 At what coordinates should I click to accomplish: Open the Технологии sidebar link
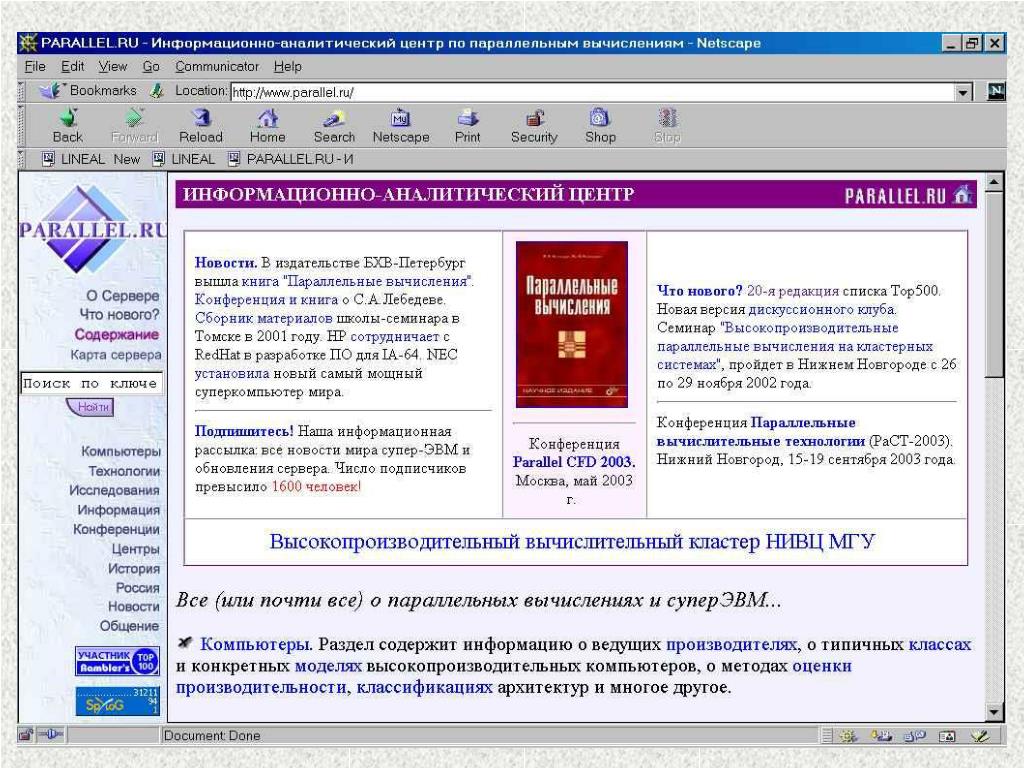124,471
